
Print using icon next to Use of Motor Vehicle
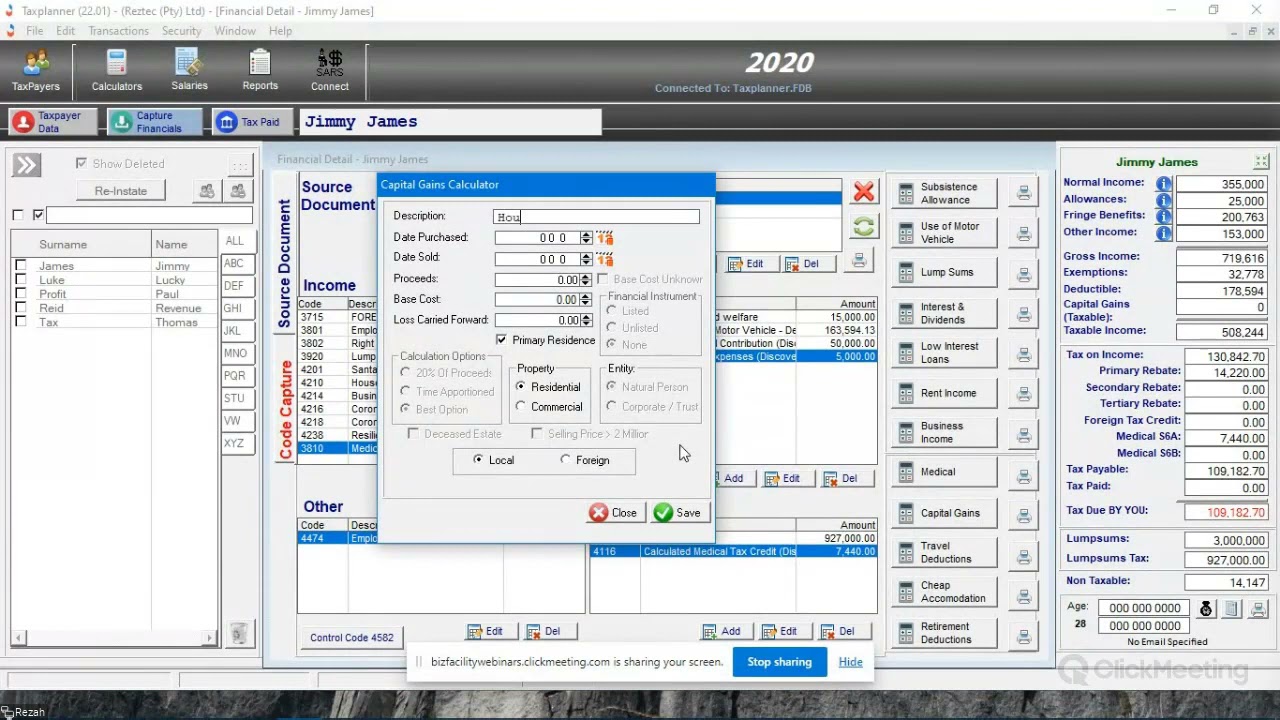1024,233
